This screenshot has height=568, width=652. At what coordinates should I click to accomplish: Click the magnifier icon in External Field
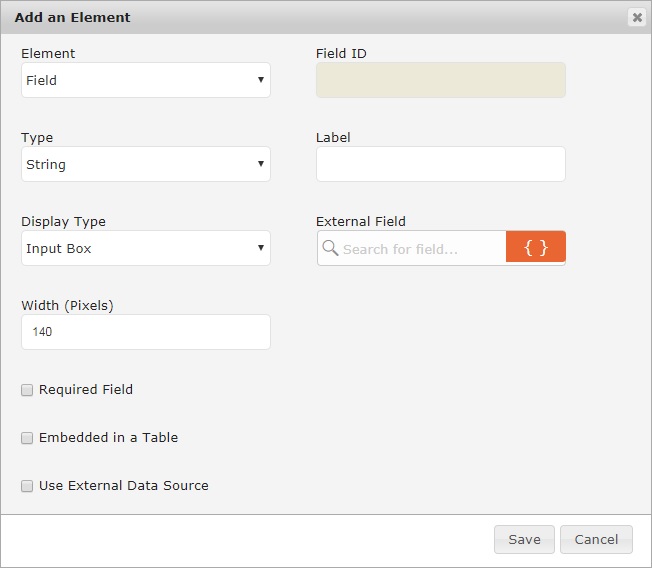click(x=330, y=248)
